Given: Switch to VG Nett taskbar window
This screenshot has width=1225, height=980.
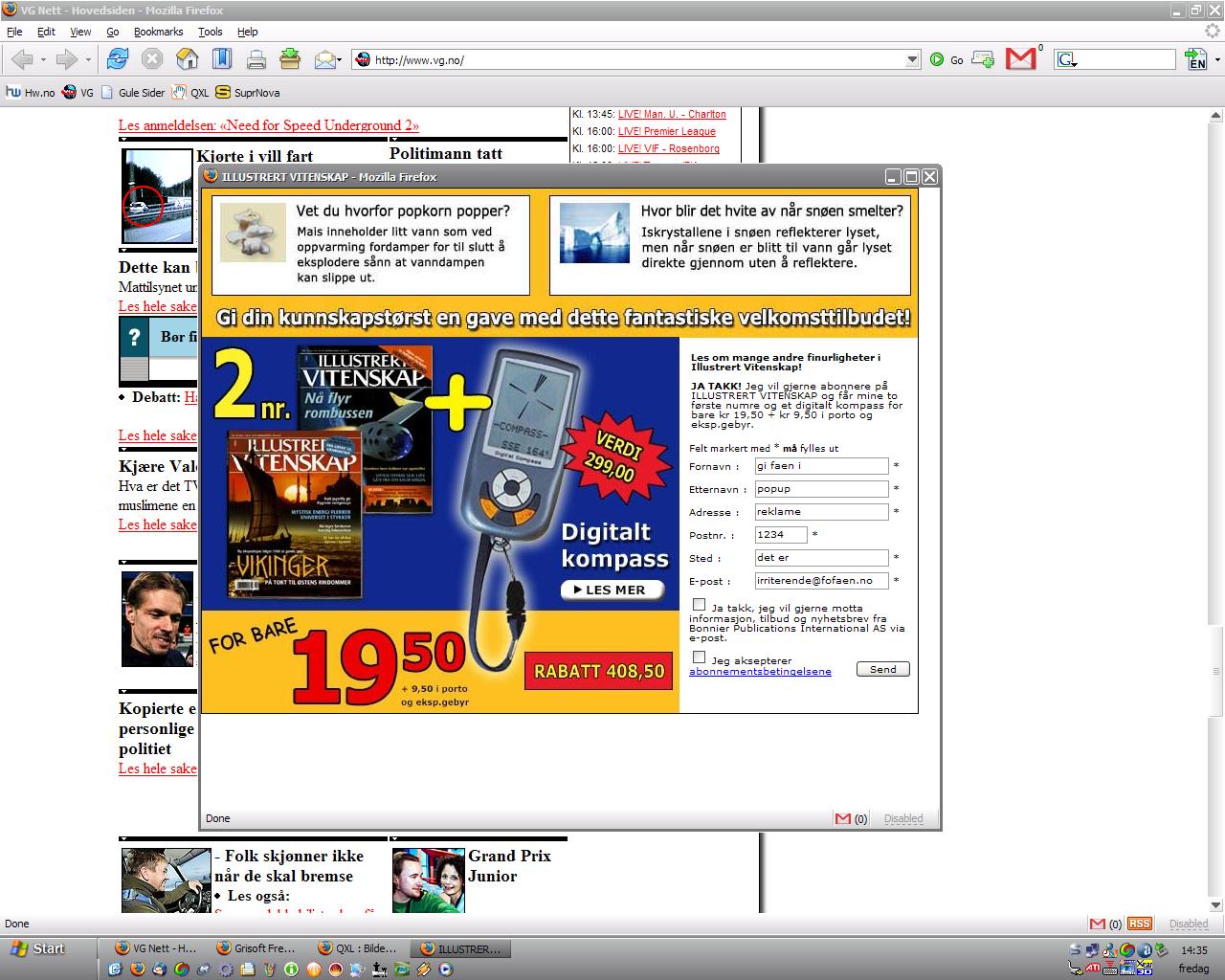Looking at the screenshot, I should pos(156,948).
